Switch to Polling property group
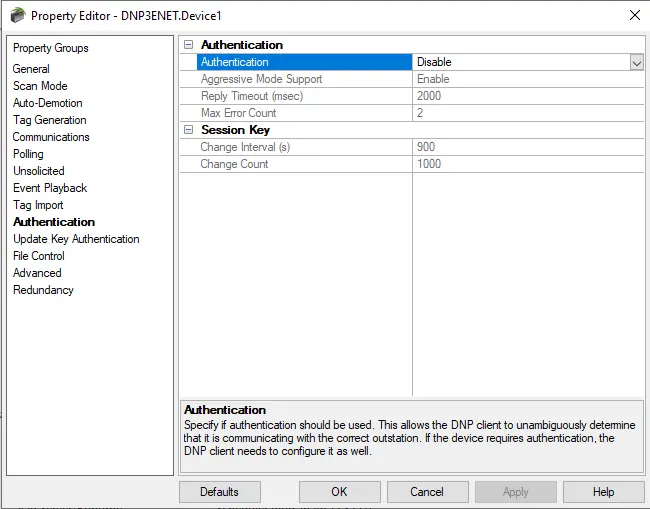650x509 pixels. [x=28, y=154]
